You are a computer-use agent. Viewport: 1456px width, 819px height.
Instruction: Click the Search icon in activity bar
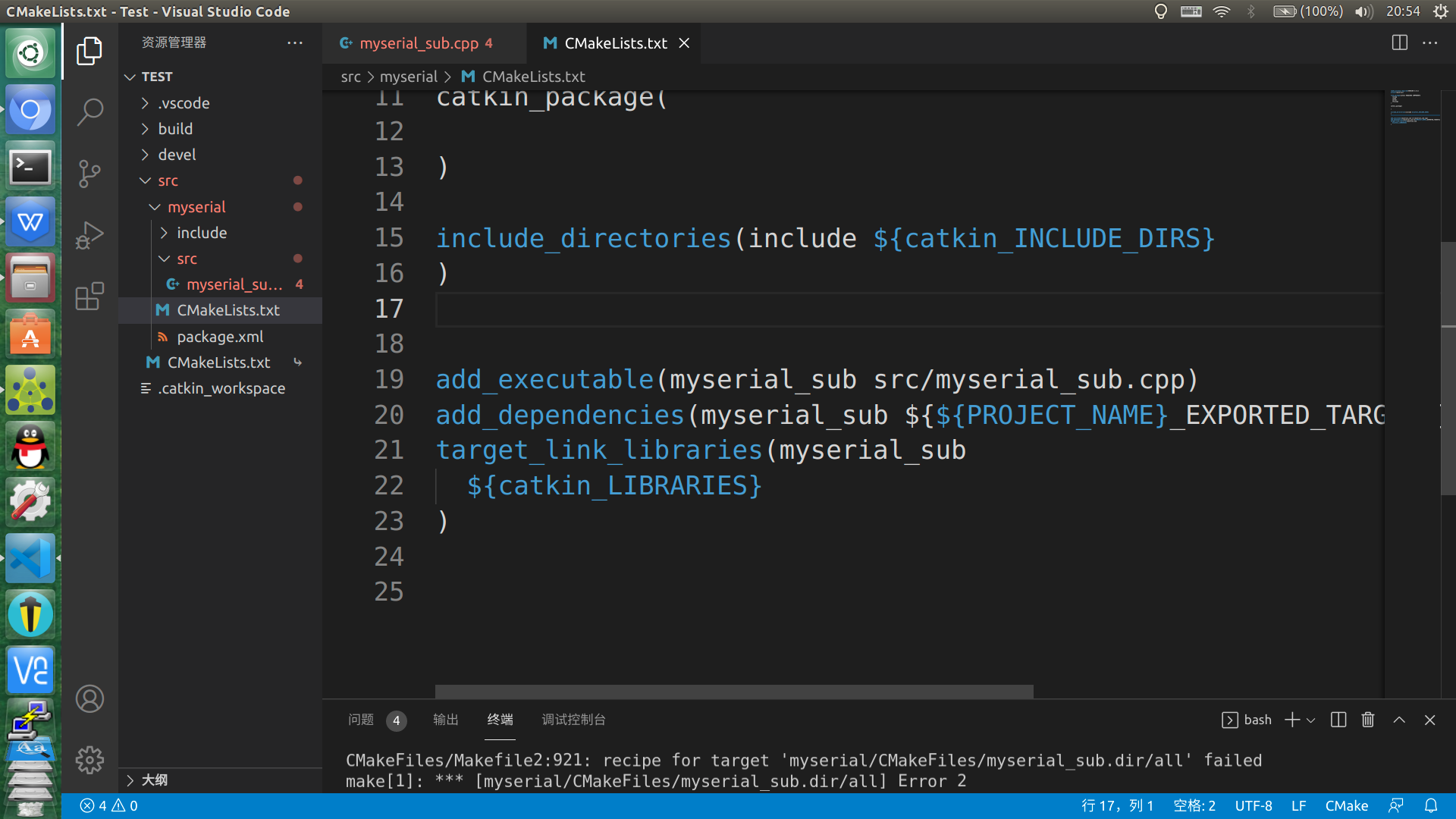click(x=89, y=111)
